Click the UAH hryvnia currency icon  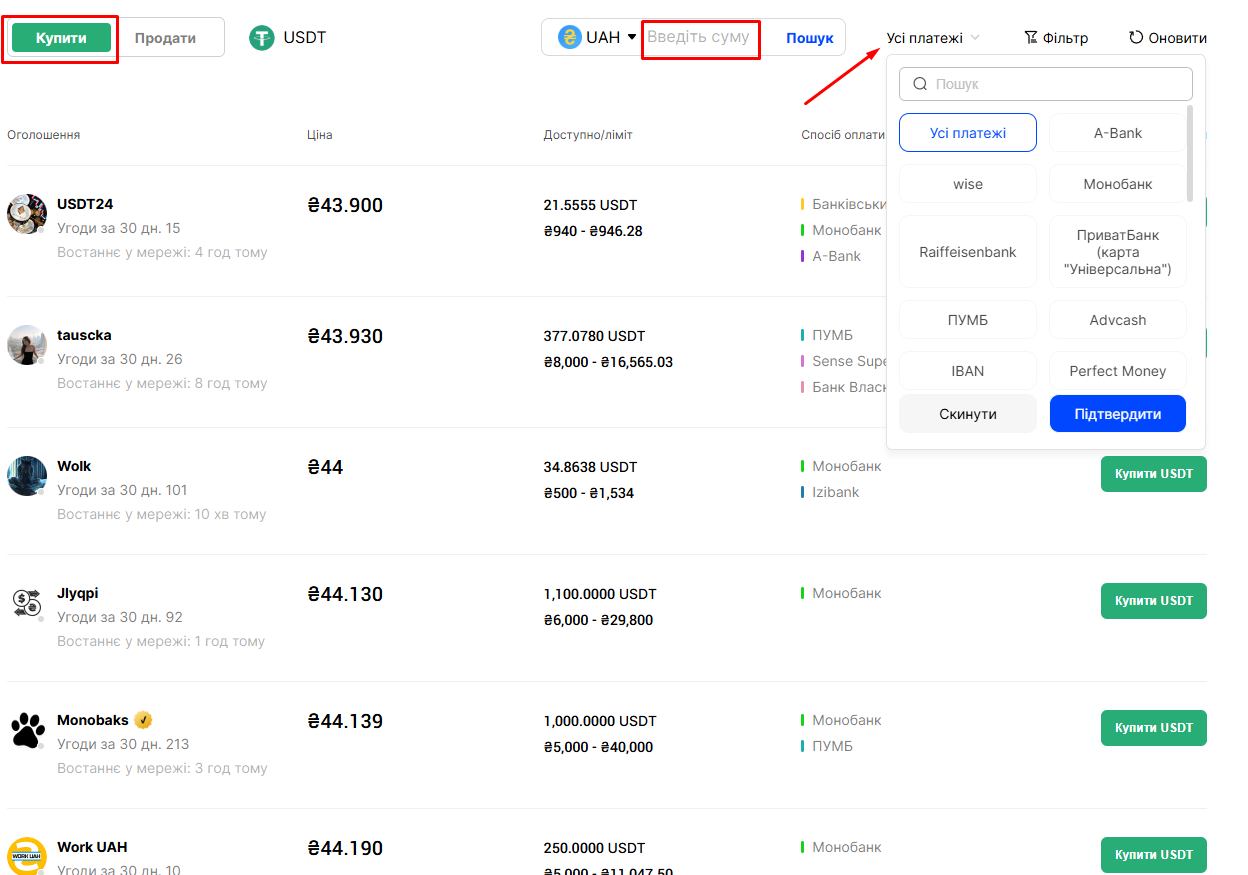tap(570, 38)
